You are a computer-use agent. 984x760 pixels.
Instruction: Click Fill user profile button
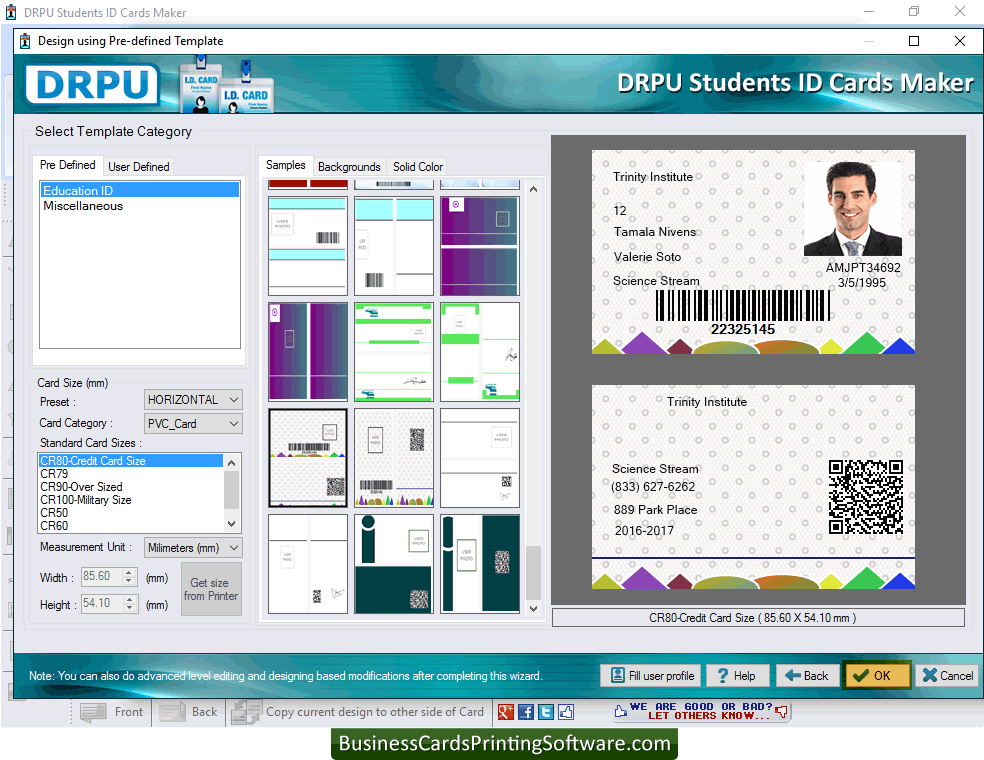pyautogui.click(x=653, y=675)
